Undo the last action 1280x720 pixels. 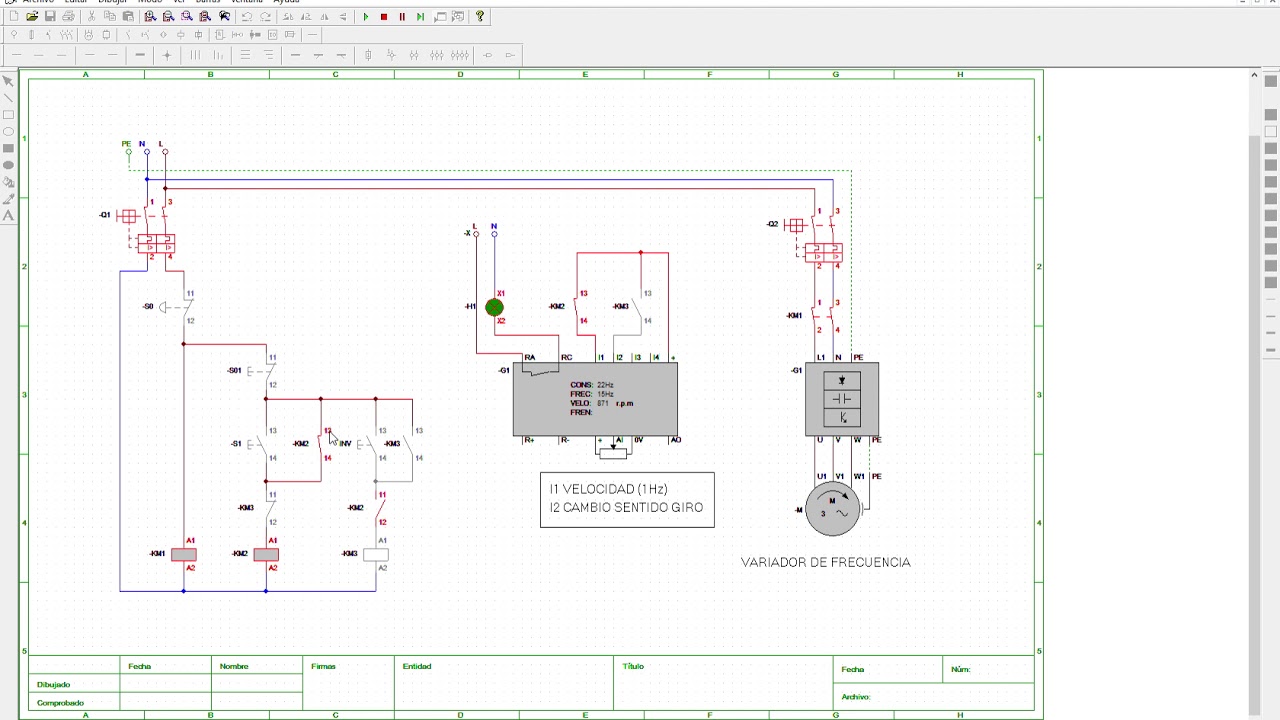(247, 16)
